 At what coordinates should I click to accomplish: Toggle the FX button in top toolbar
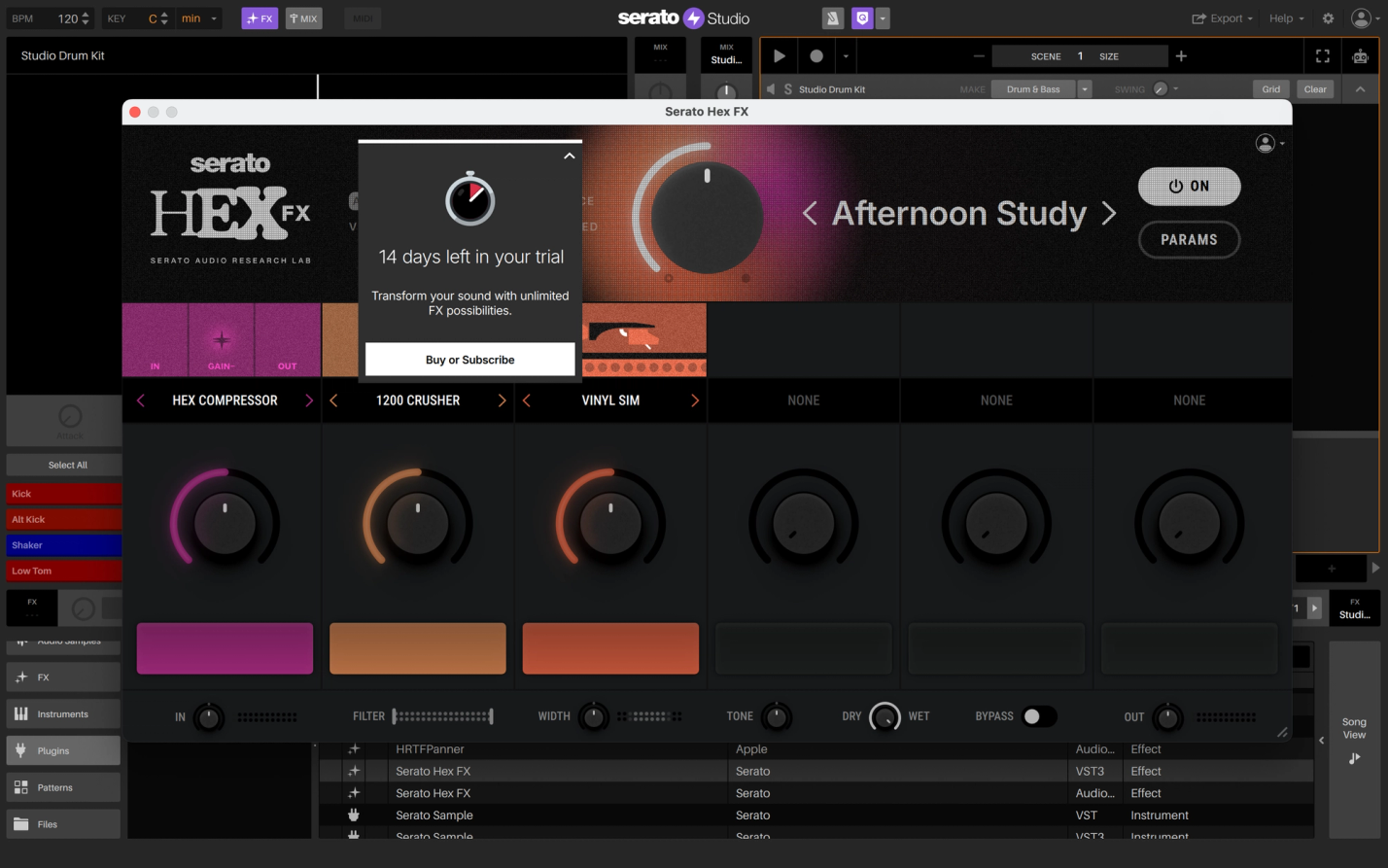[260, 18]
